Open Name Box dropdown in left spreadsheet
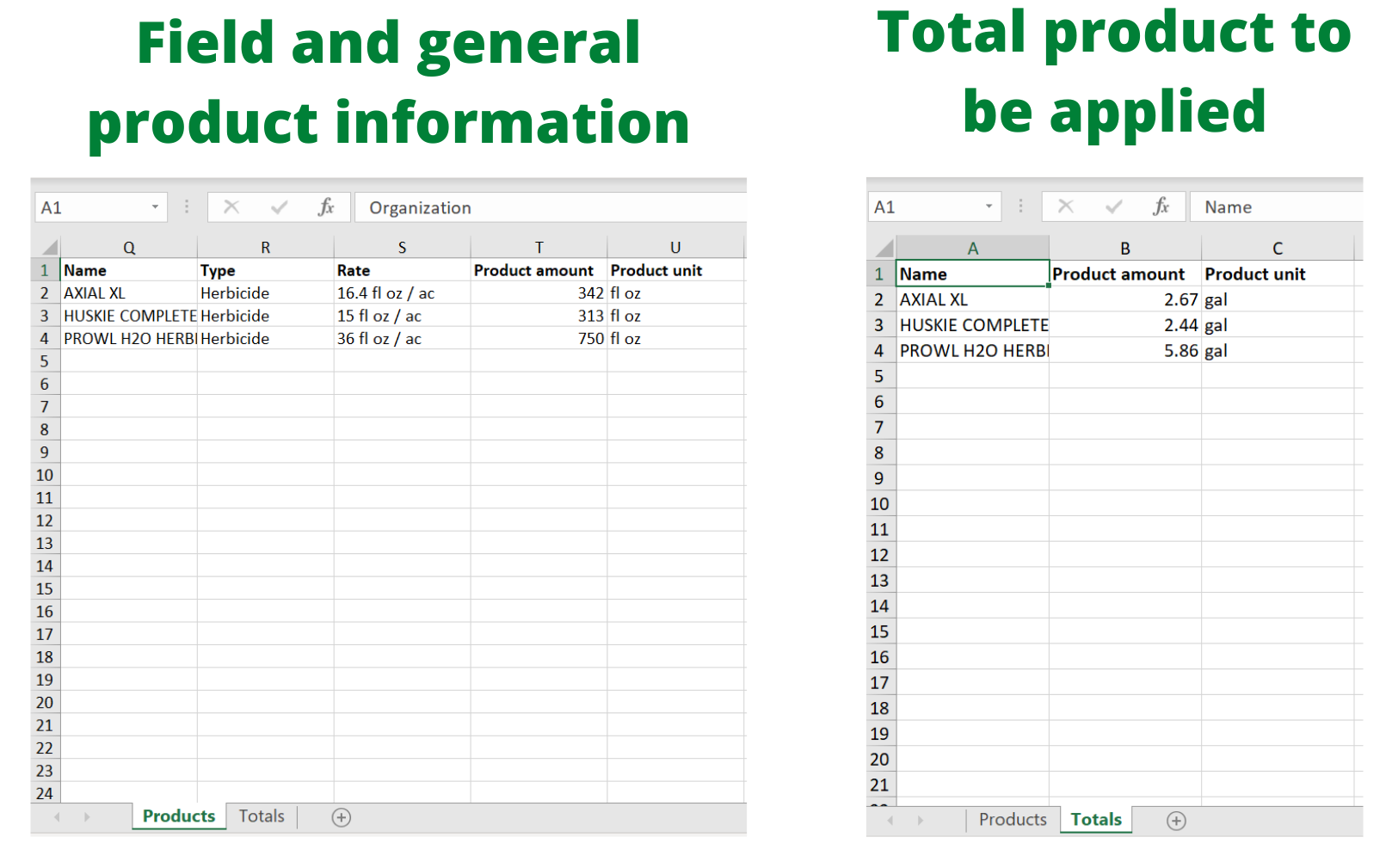The image size is (1392, 868). click(155, 207)
